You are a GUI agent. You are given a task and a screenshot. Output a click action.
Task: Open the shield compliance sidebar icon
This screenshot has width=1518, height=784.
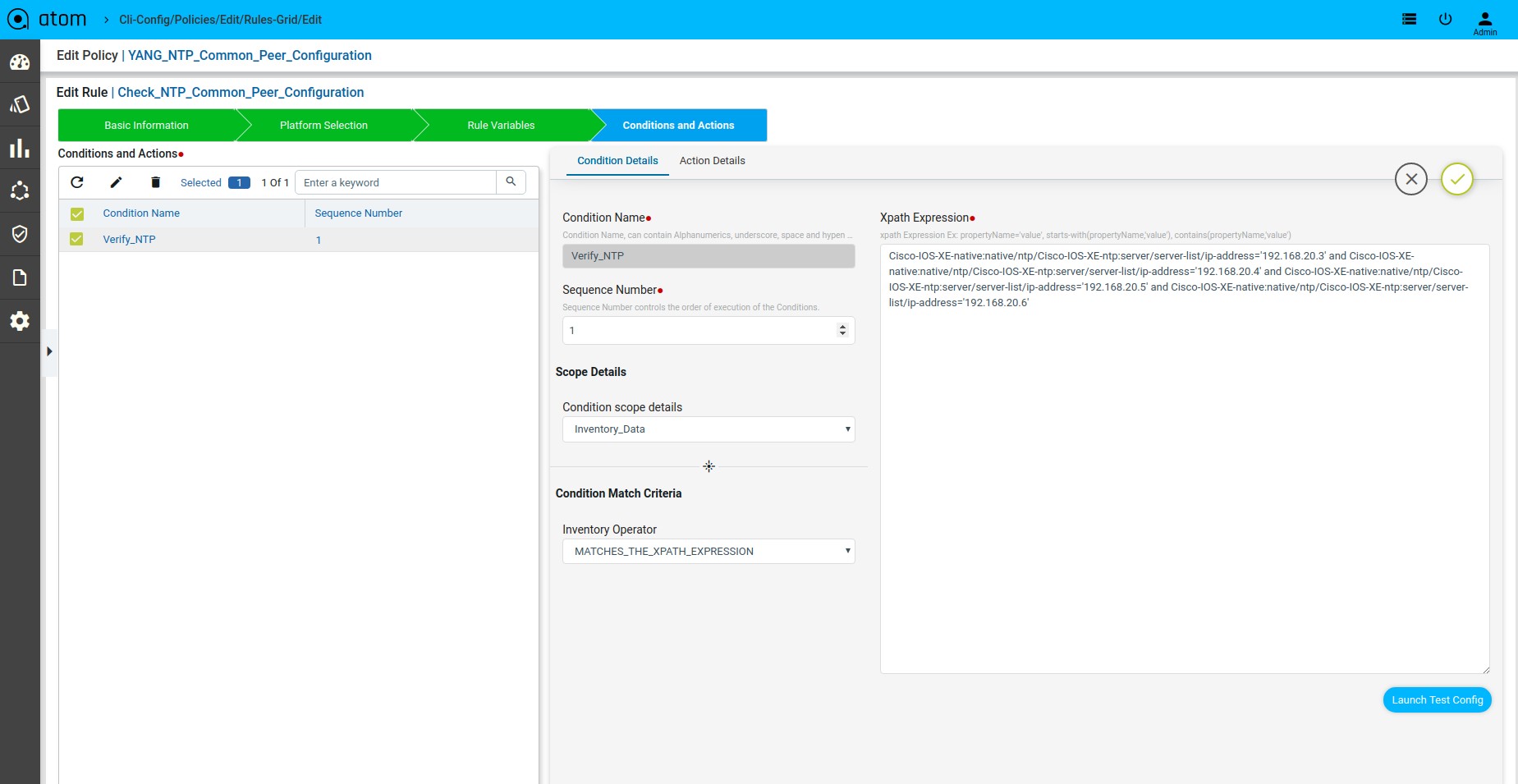[20, 234]
